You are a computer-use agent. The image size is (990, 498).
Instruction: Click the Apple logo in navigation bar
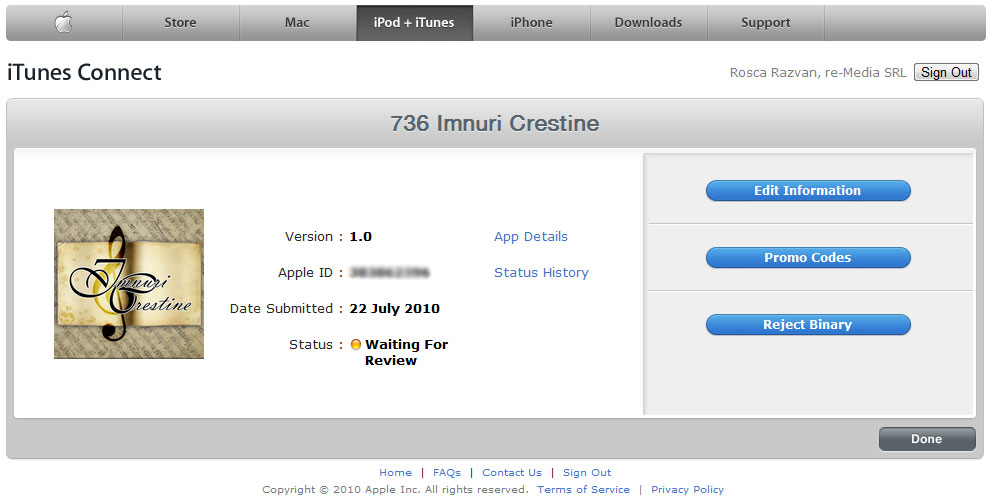(64, 23)
